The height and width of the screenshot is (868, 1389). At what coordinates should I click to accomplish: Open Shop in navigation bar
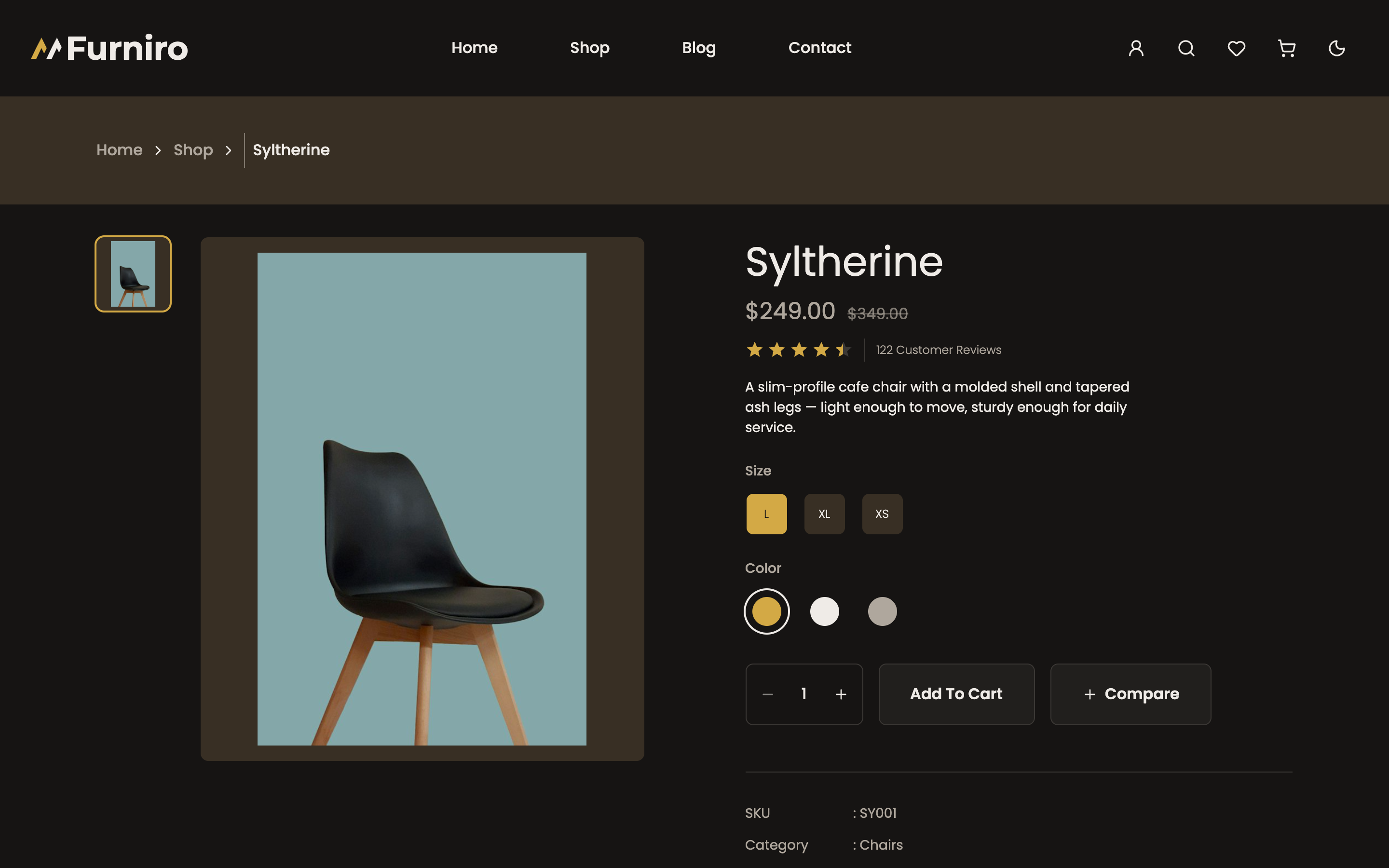[x=589, y=48]
